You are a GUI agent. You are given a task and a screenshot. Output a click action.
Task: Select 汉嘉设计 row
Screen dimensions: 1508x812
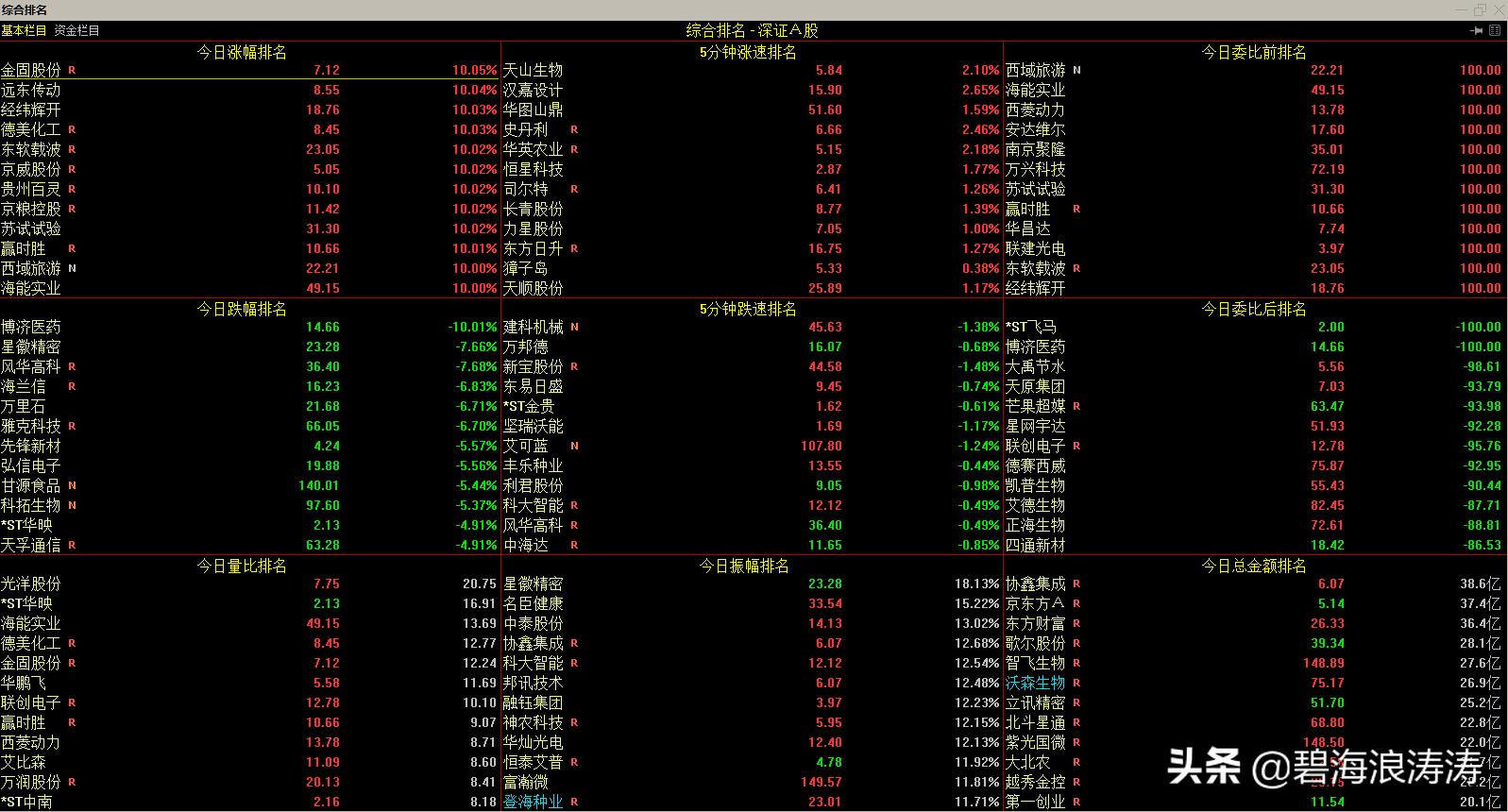click(x=752, y=90)
